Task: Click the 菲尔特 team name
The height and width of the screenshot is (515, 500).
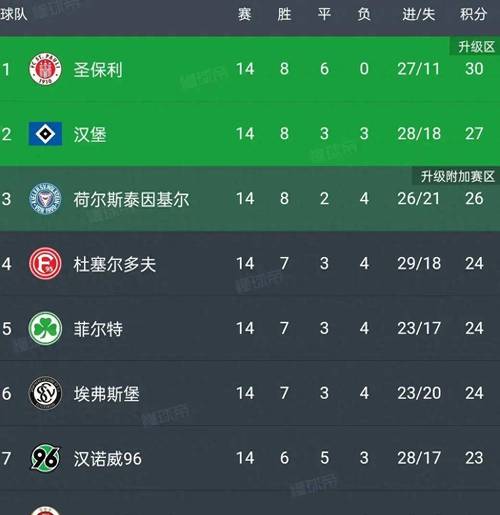Action: (98, 329)
